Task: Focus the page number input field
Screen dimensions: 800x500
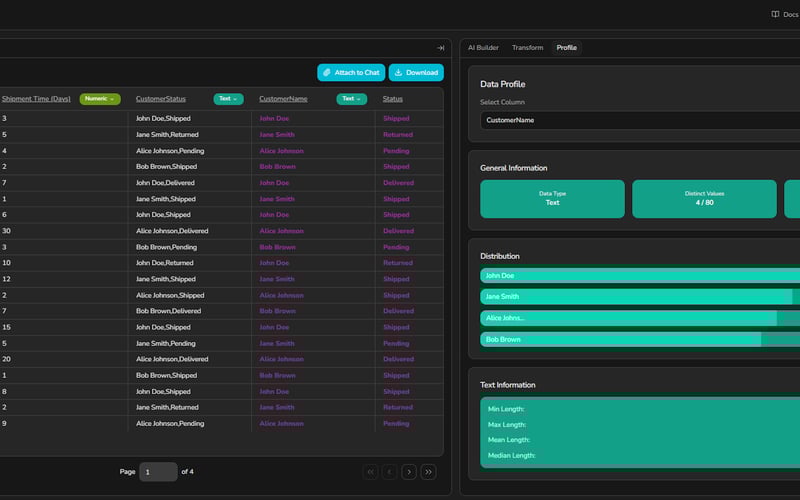Action: coord(158,472)
